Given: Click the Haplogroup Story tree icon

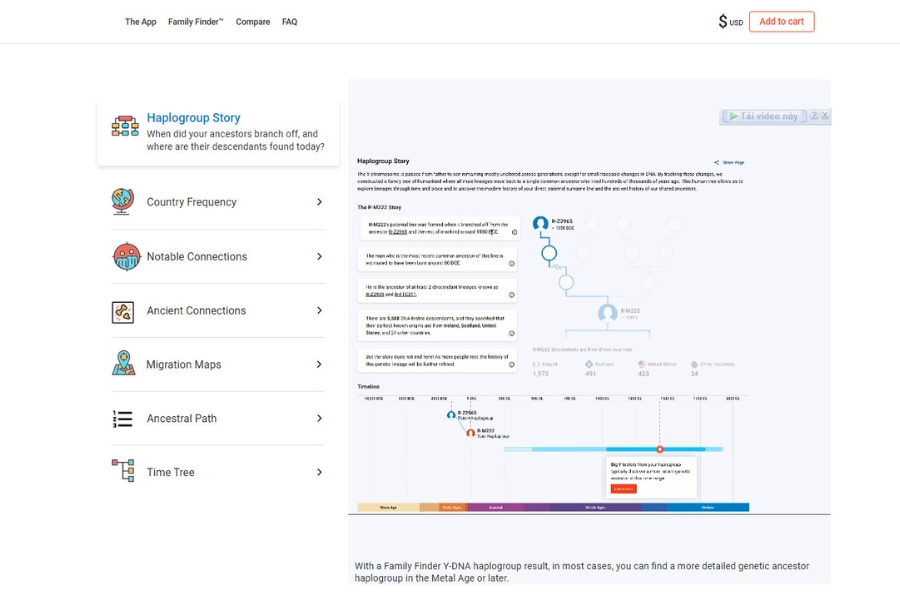Looking at the screenshot, I should point(125,126).
